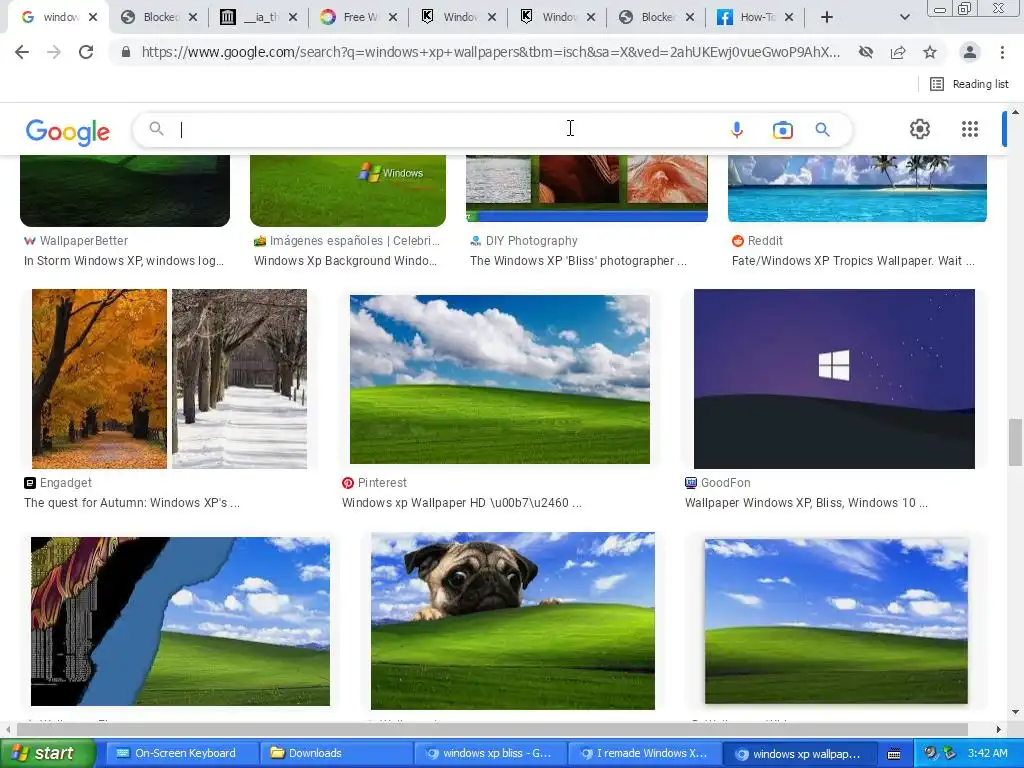This screenshot has height=768, width=1024.
Task: Open the Windows Xp Background image result
Action: tap(348, 191)
